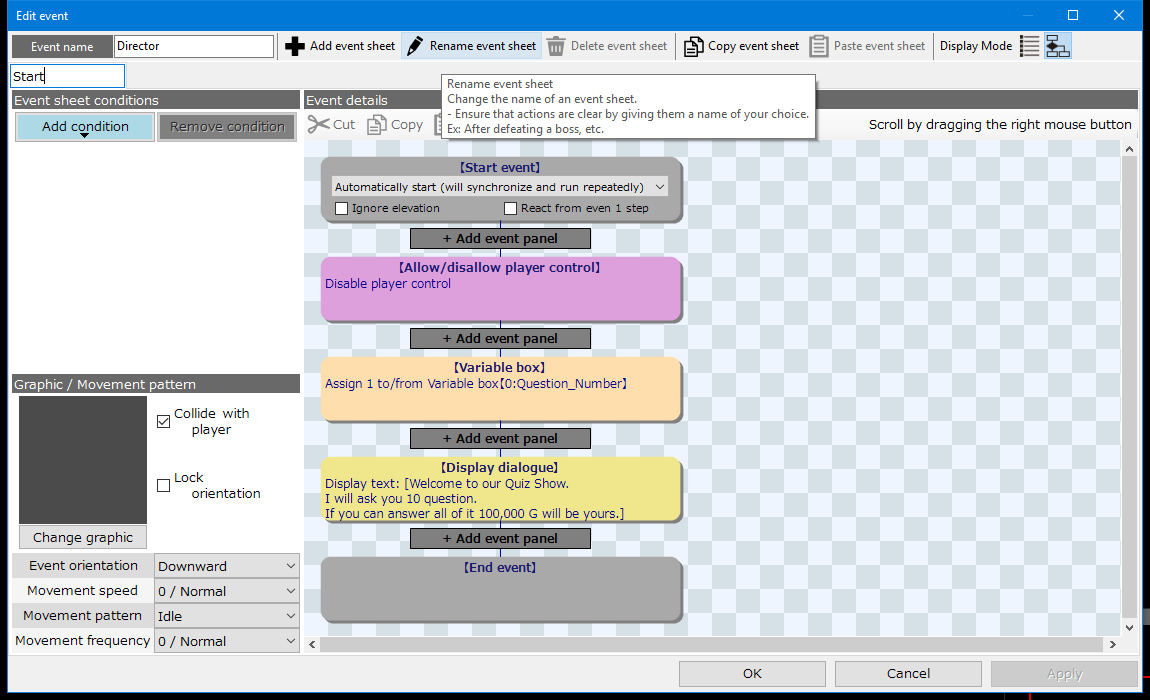Click the Add event sheet plus icon
Viewport: 1150px width, 700px height.
(295, 46)
